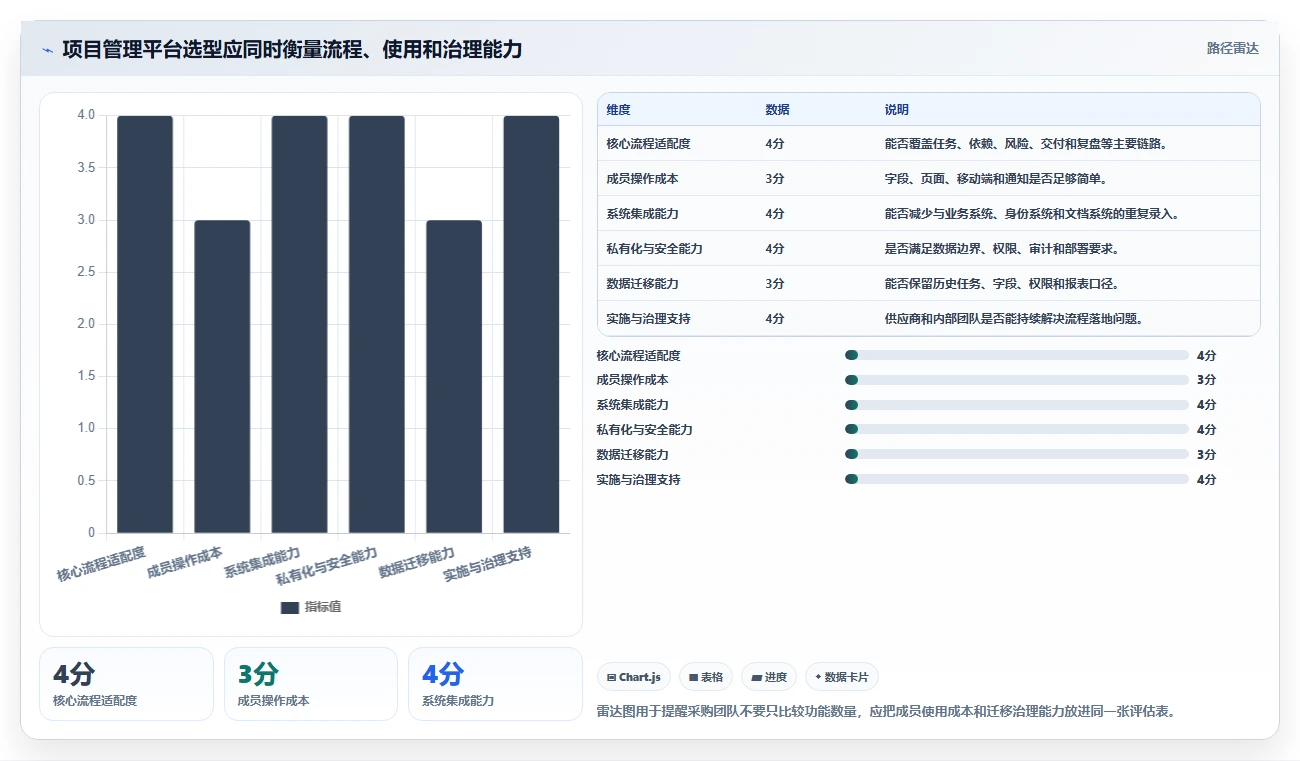This screenshot has height=761, width=1300.
Task: Click the 系统集成能力 bar in chart
Action: pos(300,324)
